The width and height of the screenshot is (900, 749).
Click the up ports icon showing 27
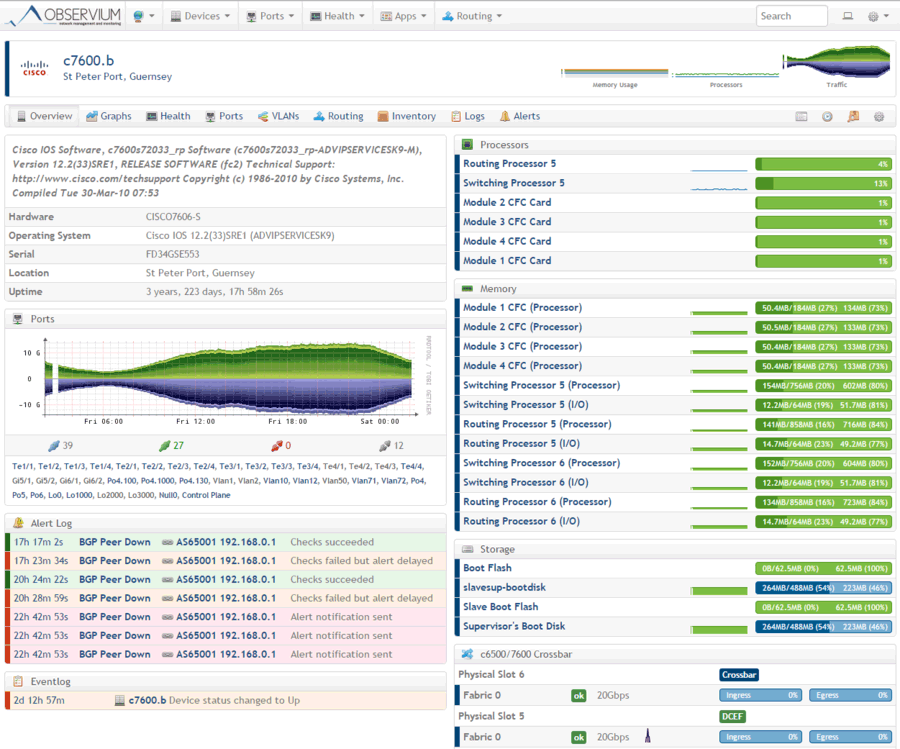point(164,445)
